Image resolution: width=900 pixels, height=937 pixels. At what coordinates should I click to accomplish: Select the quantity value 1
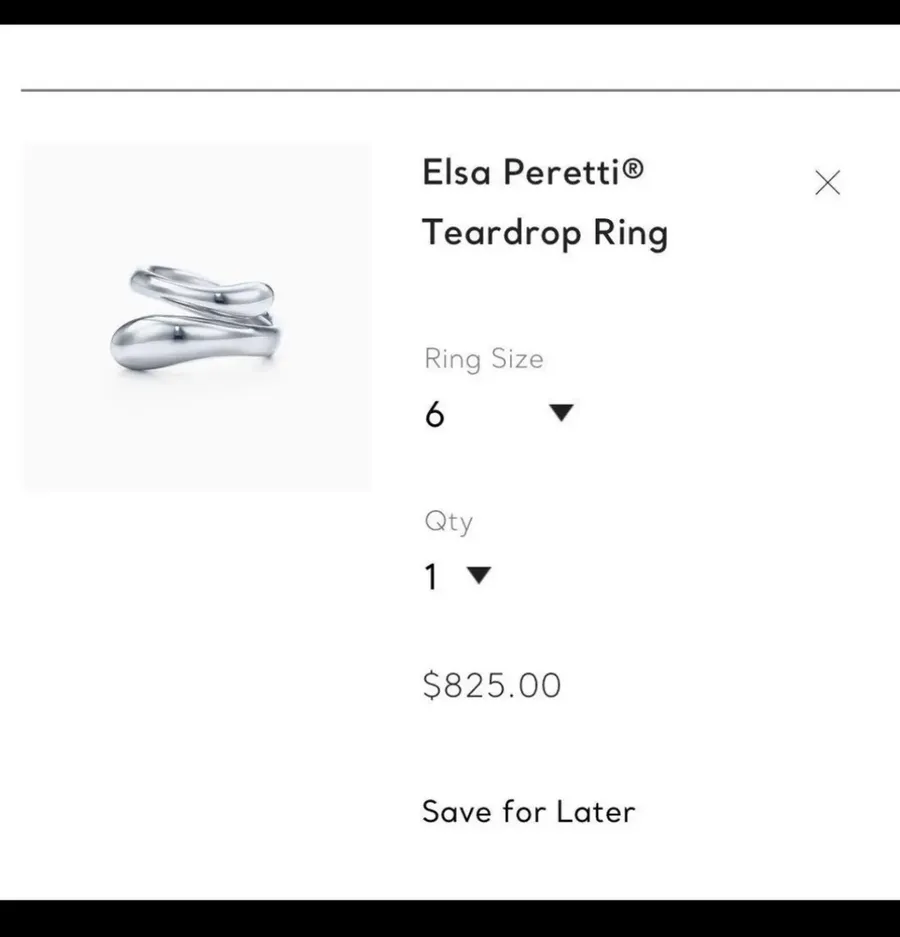pos(431,577)
